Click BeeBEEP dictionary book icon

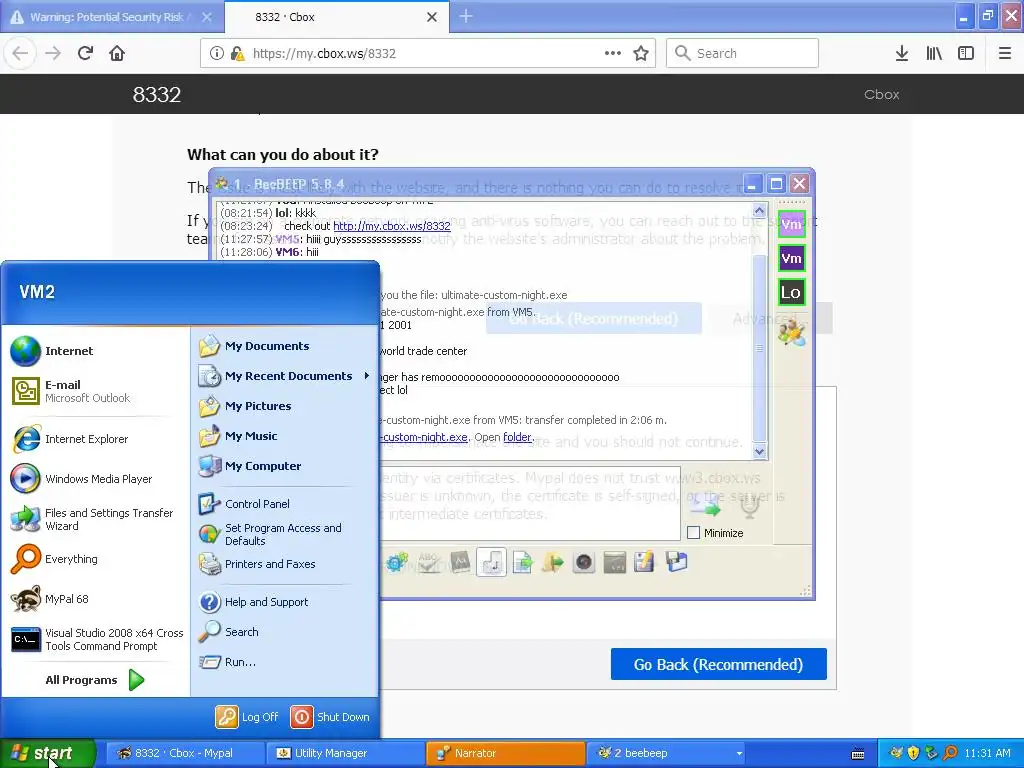point(460,562)
